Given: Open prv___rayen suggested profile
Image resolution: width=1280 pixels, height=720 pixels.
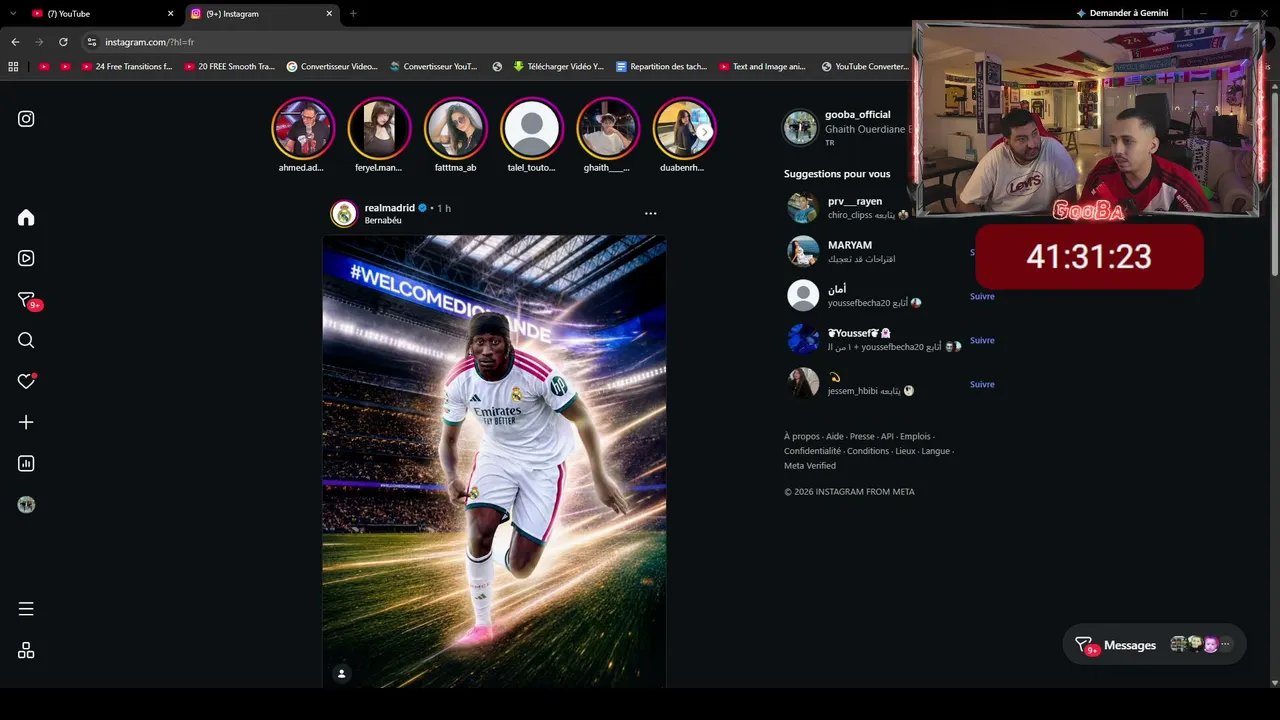Looking at the screenshot, I should [855, 201].
